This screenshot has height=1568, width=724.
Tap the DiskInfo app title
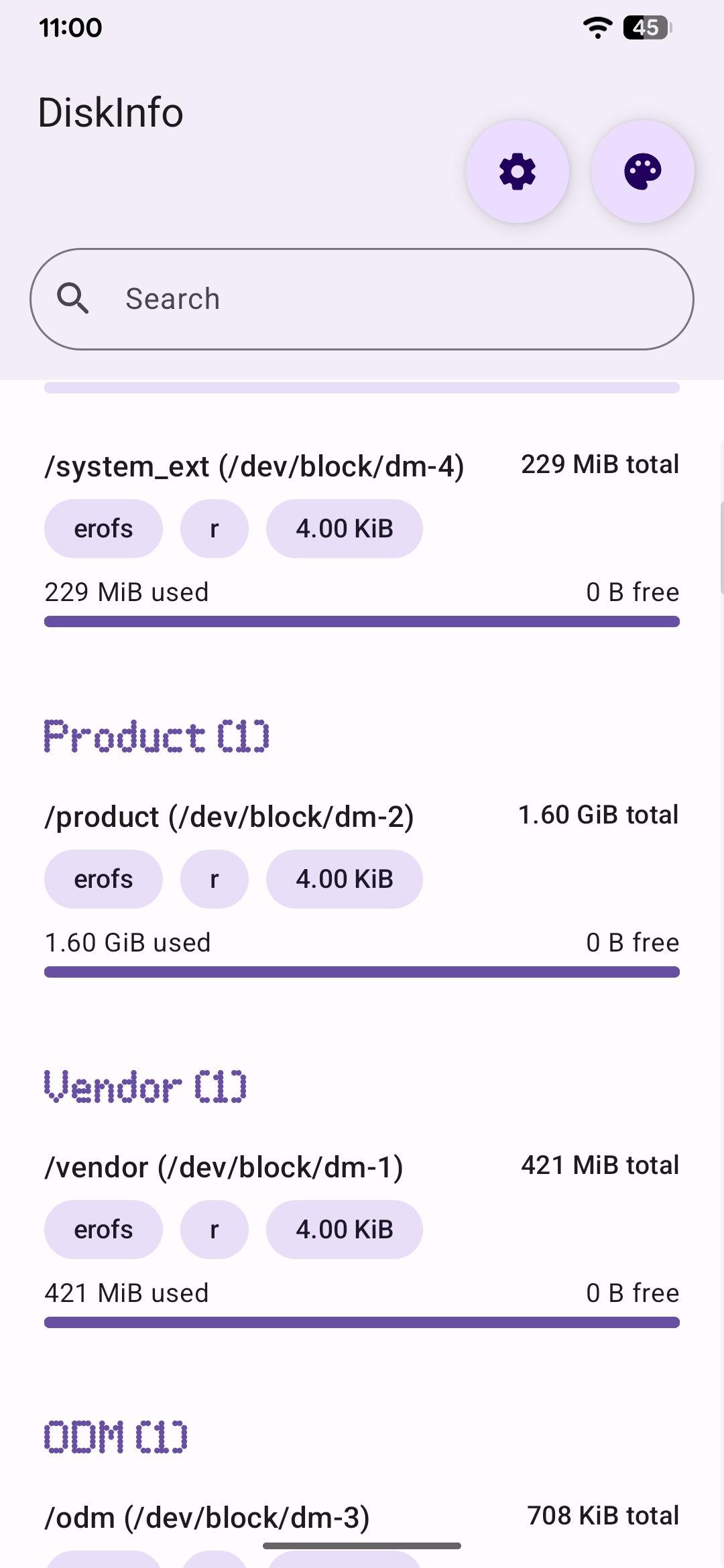(111, 113)
